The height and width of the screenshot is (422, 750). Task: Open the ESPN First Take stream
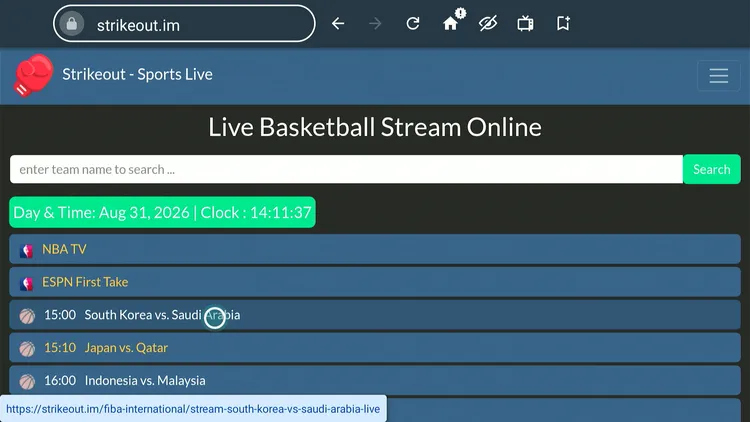[375, 282]
